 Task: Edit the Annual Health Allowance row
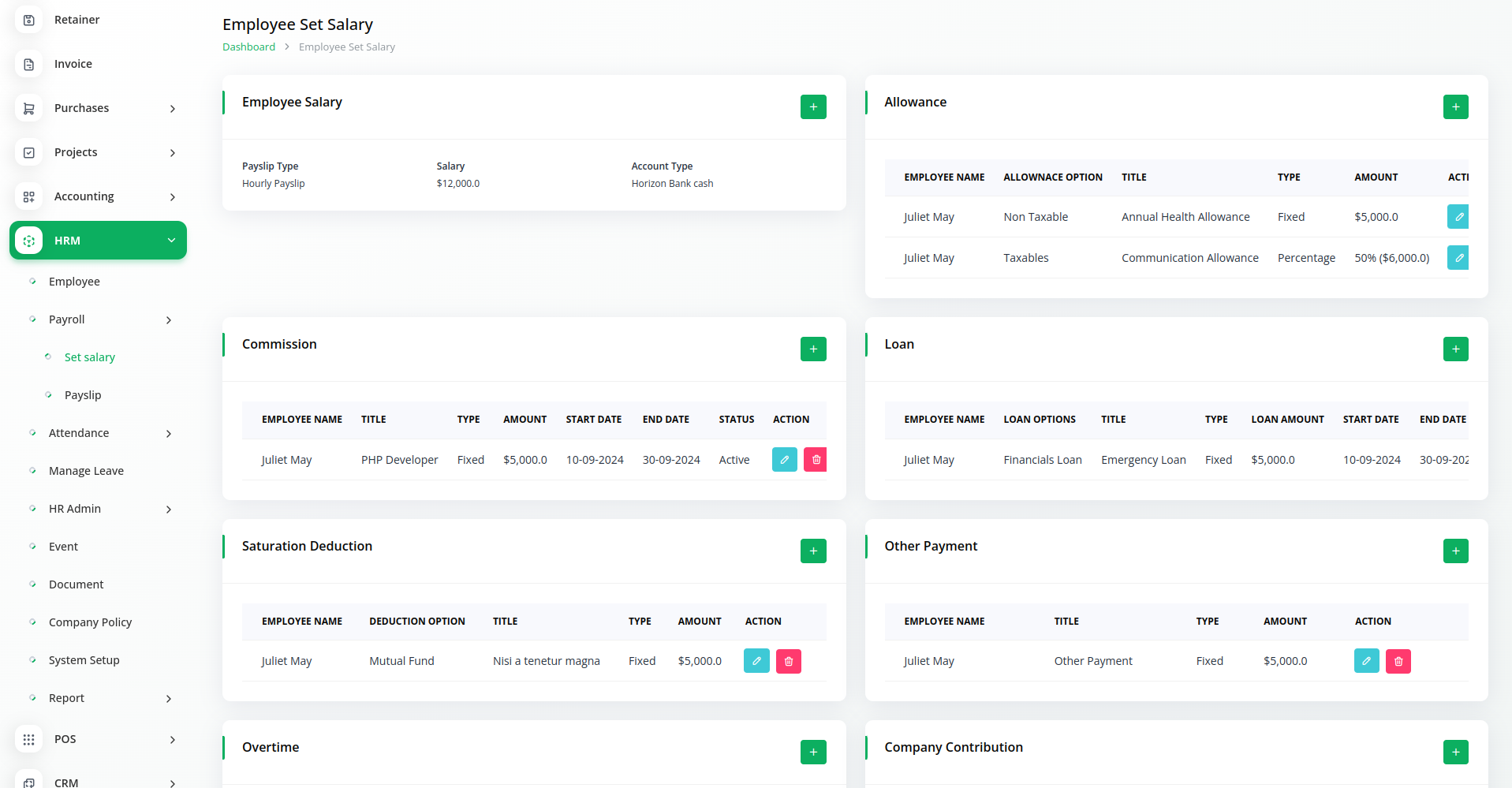point(1458,217)
